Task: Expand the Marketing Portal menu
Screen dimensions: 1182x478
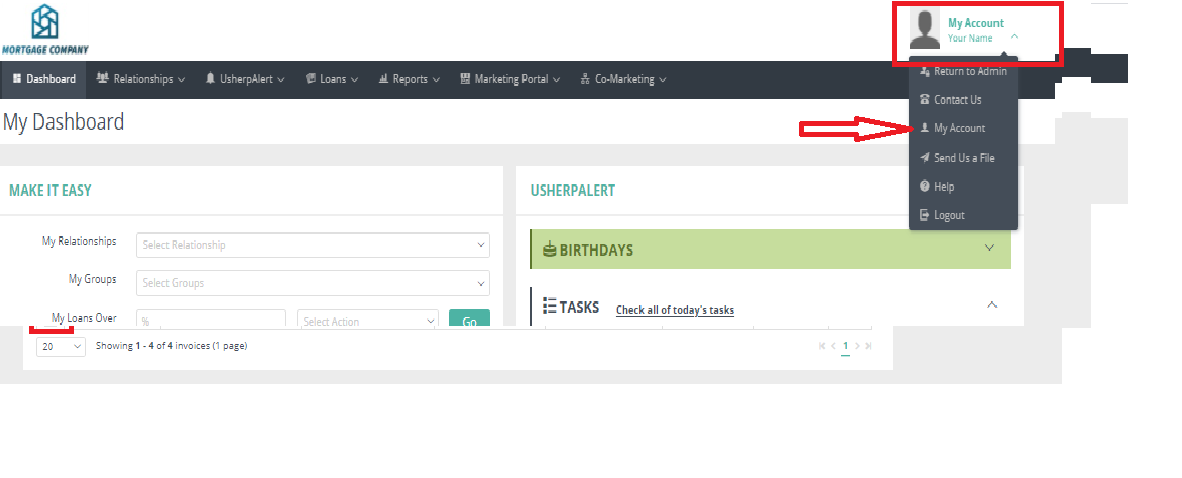Action: point(510,79)
